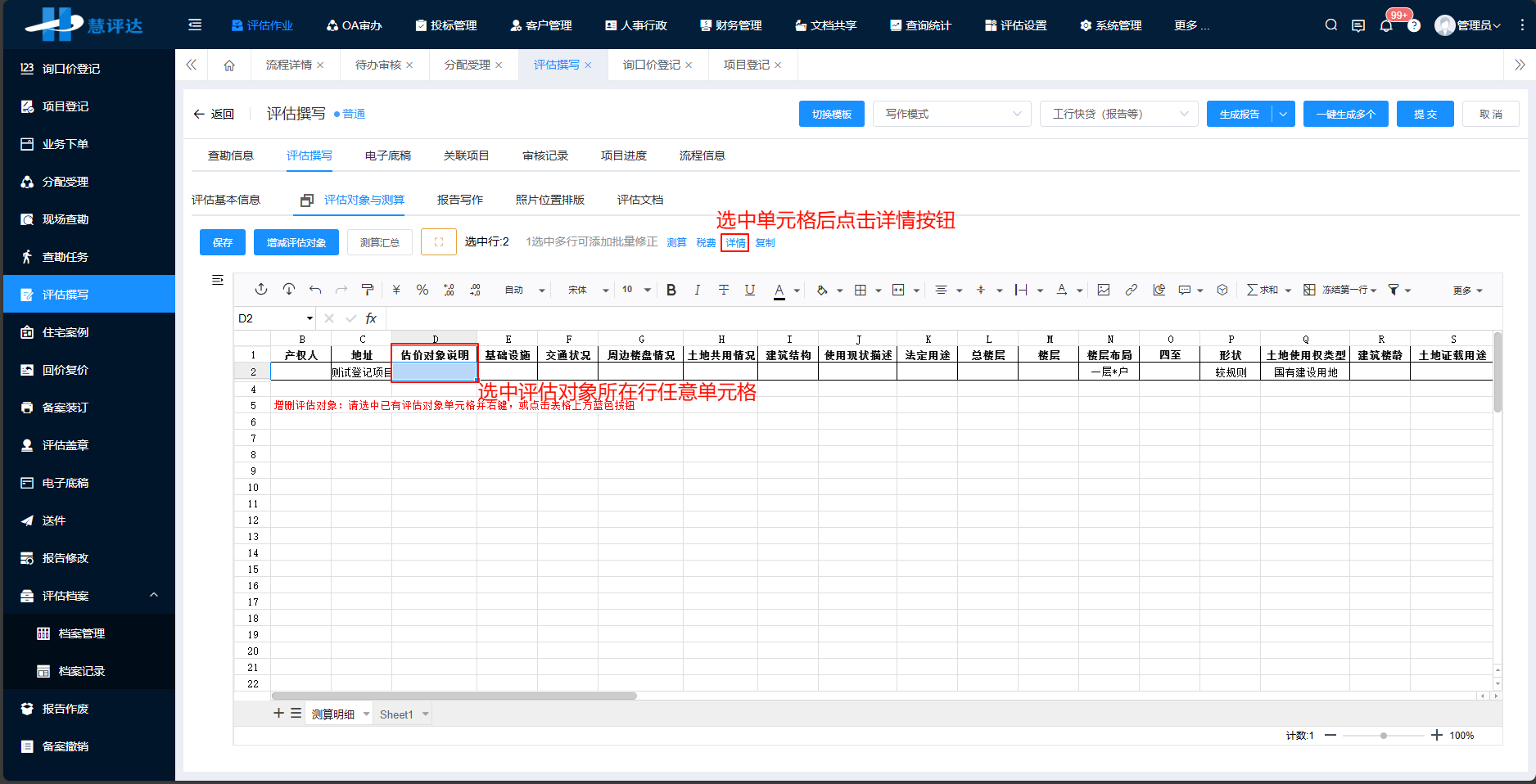Toggle italic formatting

[x=697, y=290]
